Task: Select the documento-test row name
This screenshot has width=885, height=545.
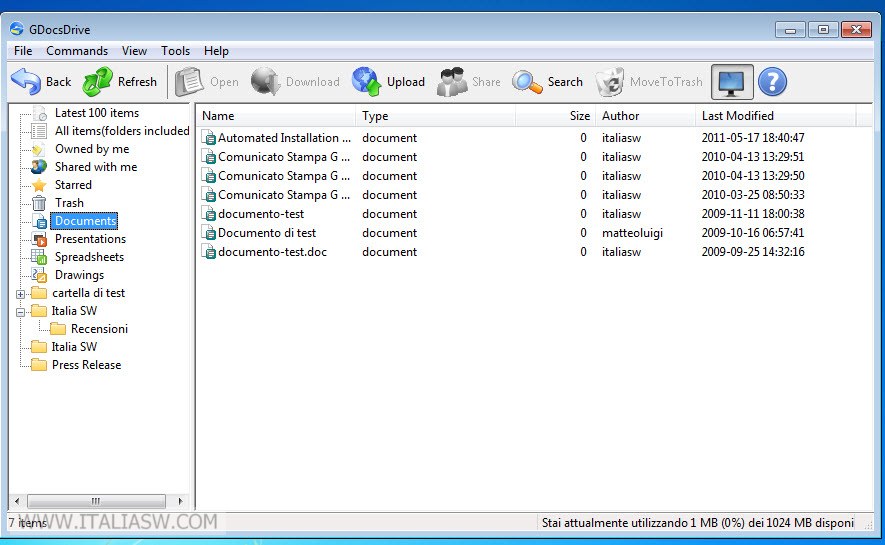Action: click(261, 214)
